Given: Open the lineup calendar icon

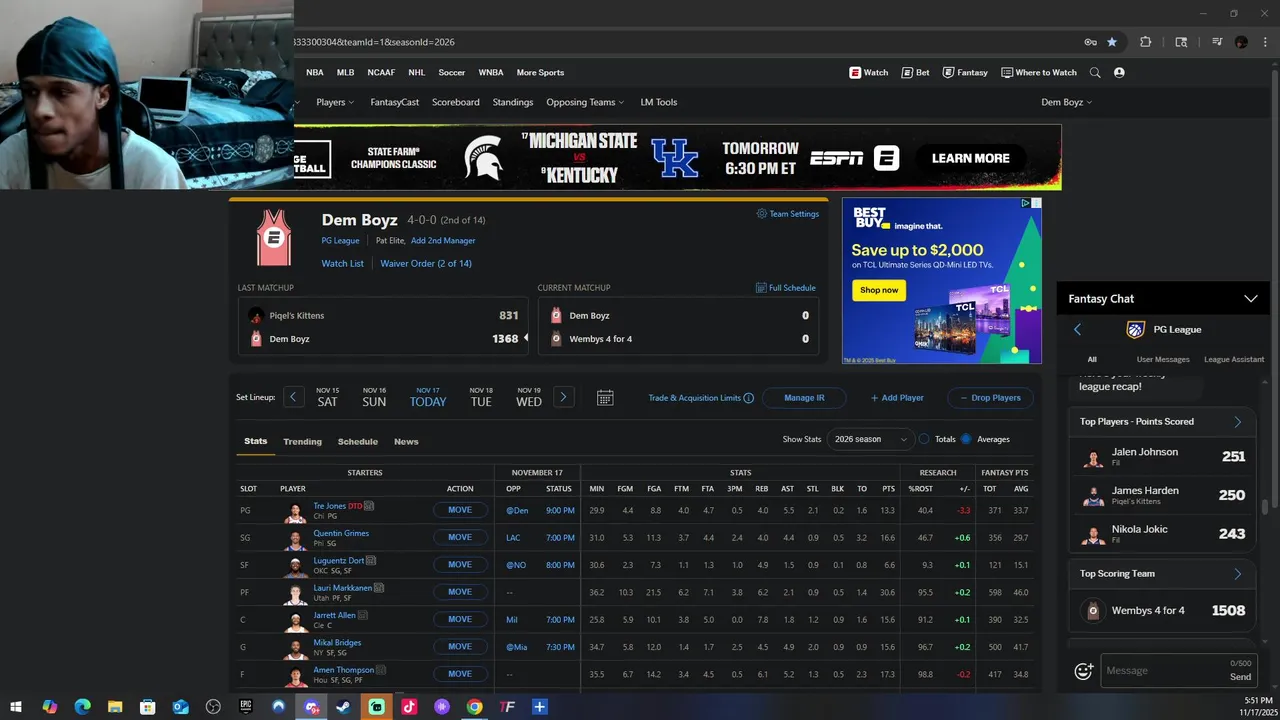Looking at the screenshot, I should (605, 397).
